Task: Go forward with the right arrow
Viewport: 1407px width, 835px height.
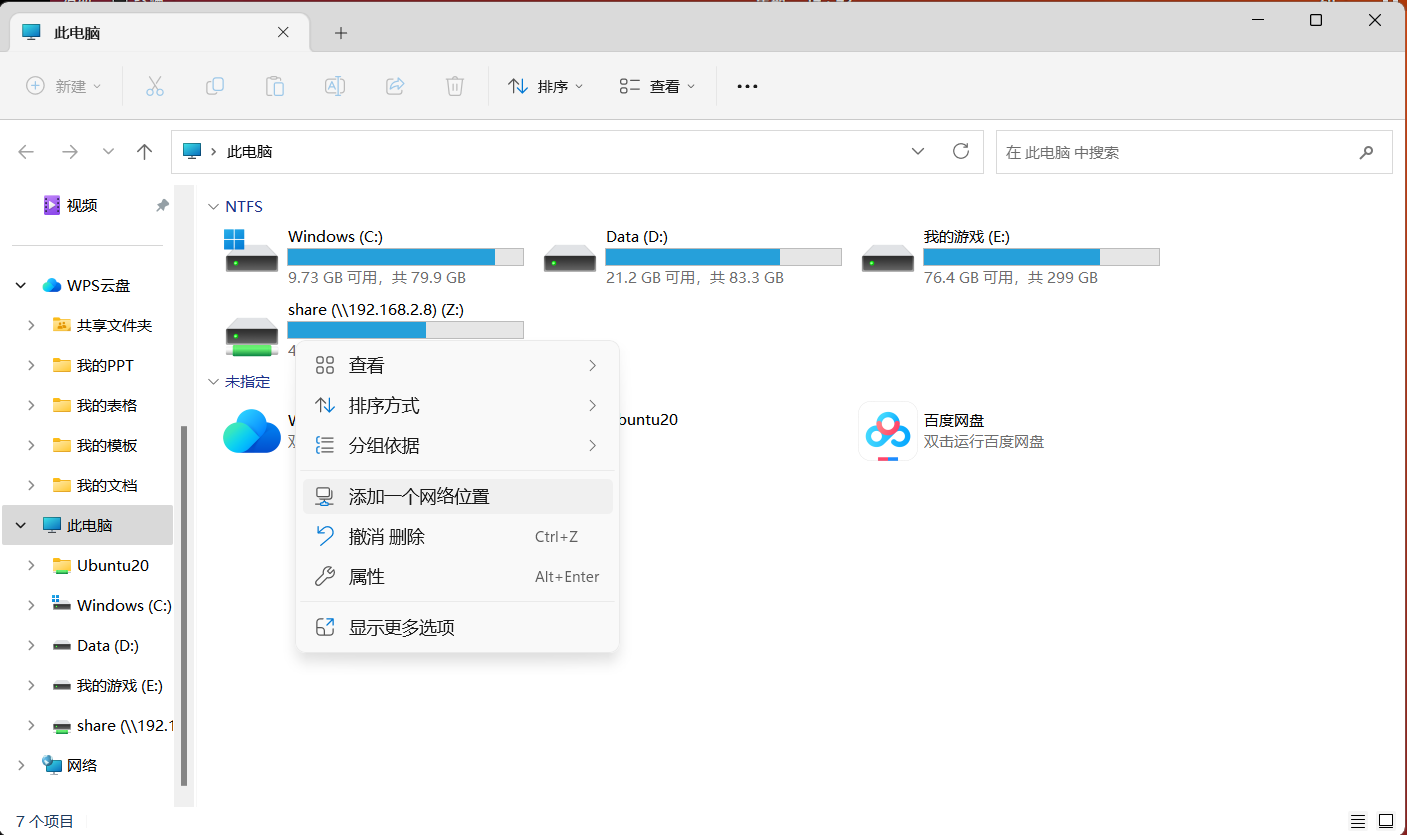Action: click(x=70, y=152)
